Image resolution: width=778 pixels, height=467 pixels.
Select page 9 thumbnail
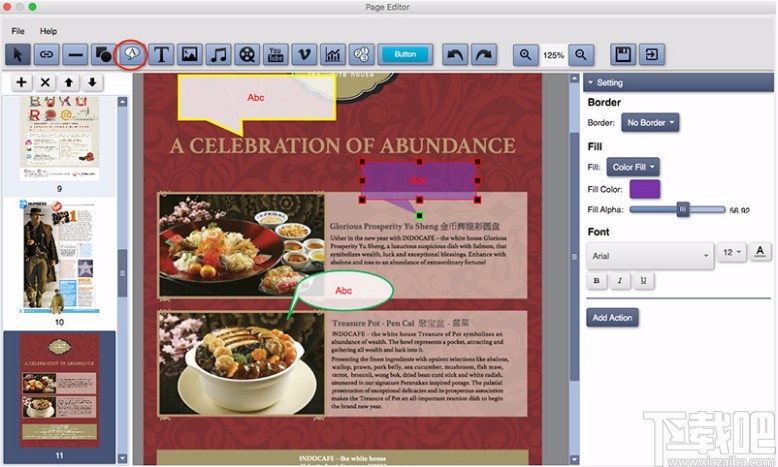(x=60, y=138)
